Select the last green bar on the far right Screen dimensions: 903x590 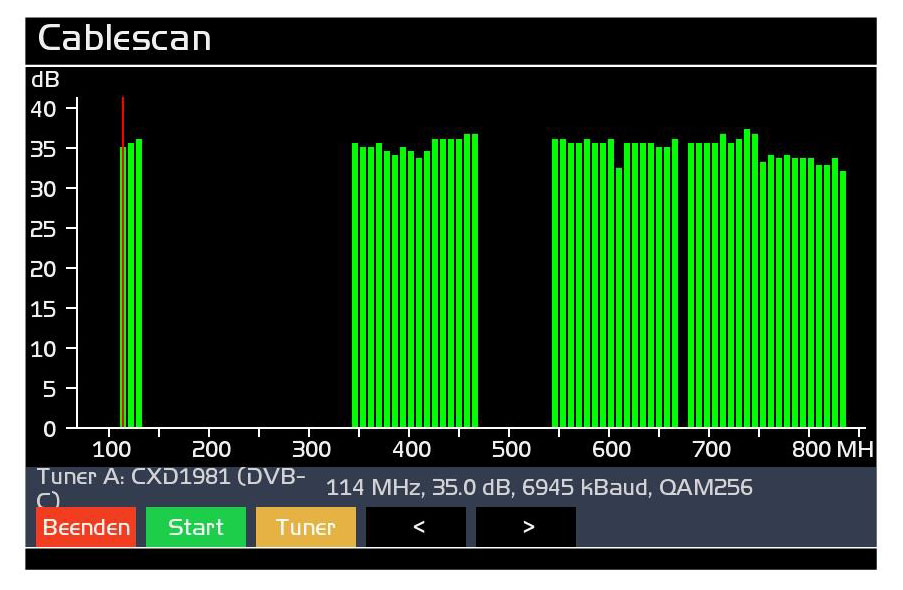point(843,300)
